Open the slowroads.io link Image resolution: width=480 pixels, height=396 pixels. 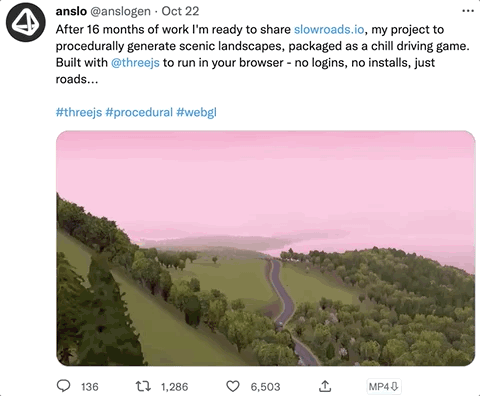coord(329,29)
